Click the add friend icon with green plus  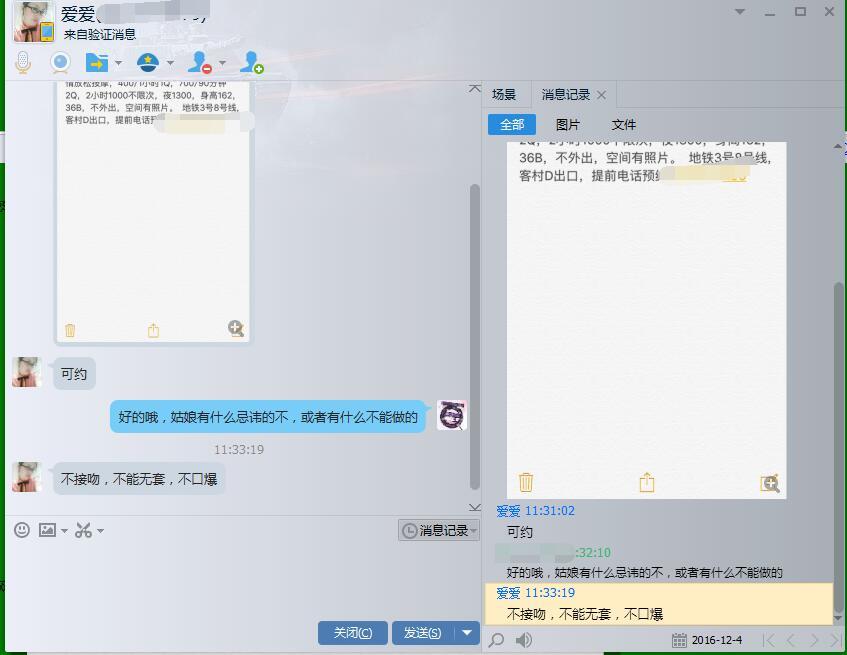coord(252,63)
